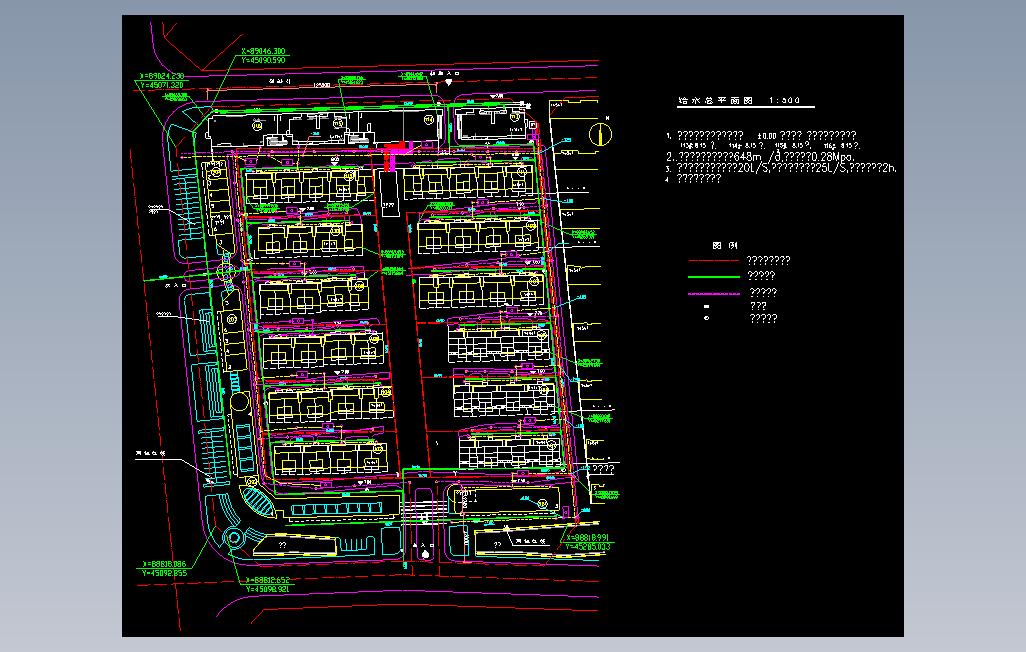Click the north arrow compass symbol
Image resolution: width=1026 pixels, height=652 pixels.
[600, 134]
